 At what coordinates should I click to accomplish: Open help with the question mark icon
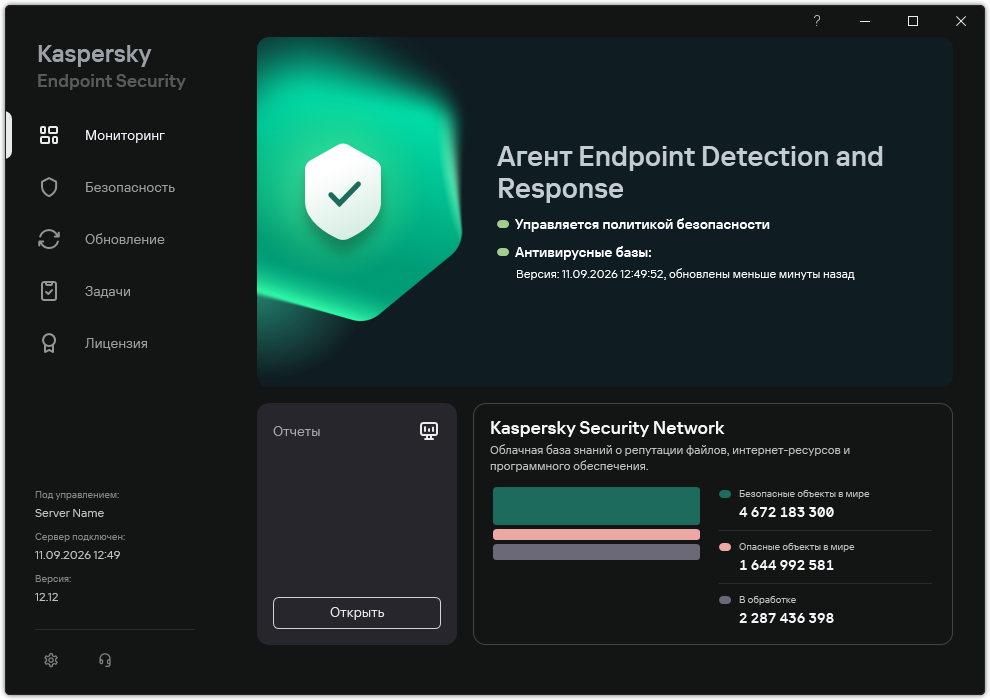pos(816,21)
